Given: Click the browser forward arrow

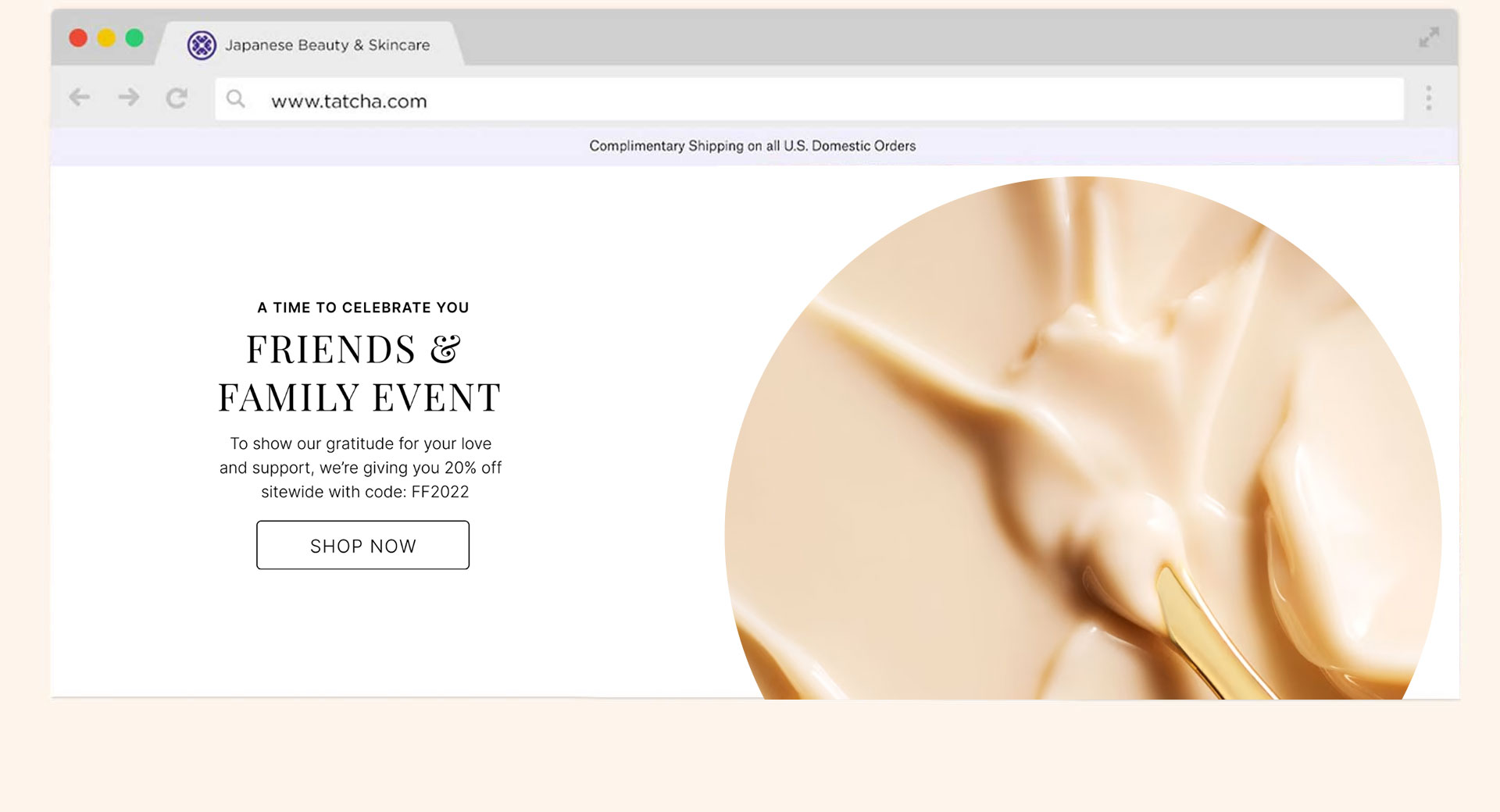Looking at the screenshot, I should click(x=128, y=98).
